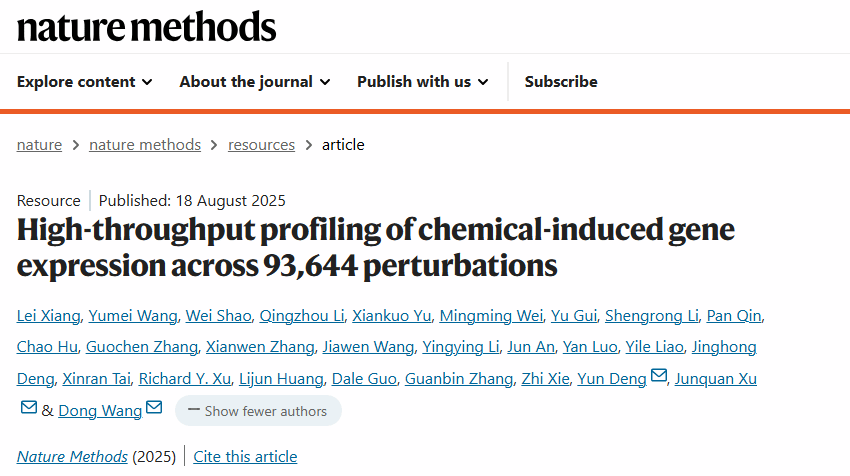Viewport: 850px width, 476px height.
Task: Click envelope icon next to Yun Deng
Action: pos(659,377)
